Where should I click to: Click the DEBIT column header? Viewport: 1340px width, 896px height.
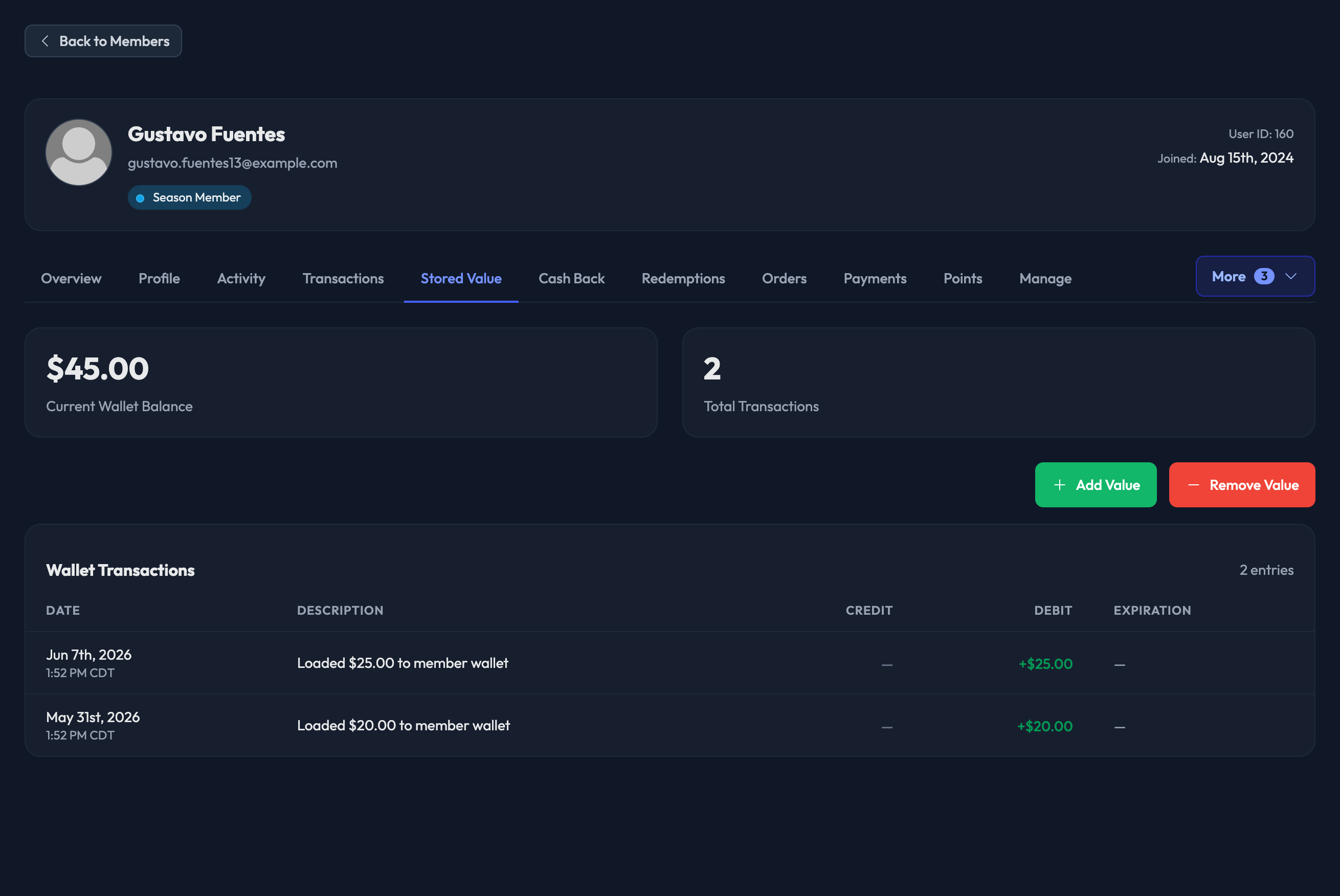pos(1053,611)
